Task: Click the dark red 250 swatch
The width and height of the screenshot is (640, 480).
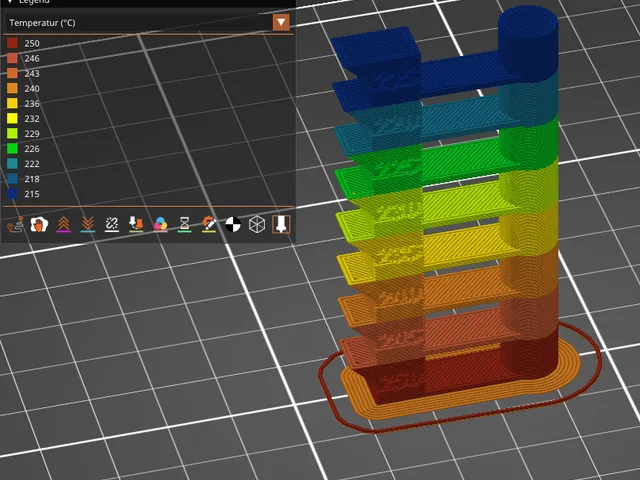Action: coord(12,43)
